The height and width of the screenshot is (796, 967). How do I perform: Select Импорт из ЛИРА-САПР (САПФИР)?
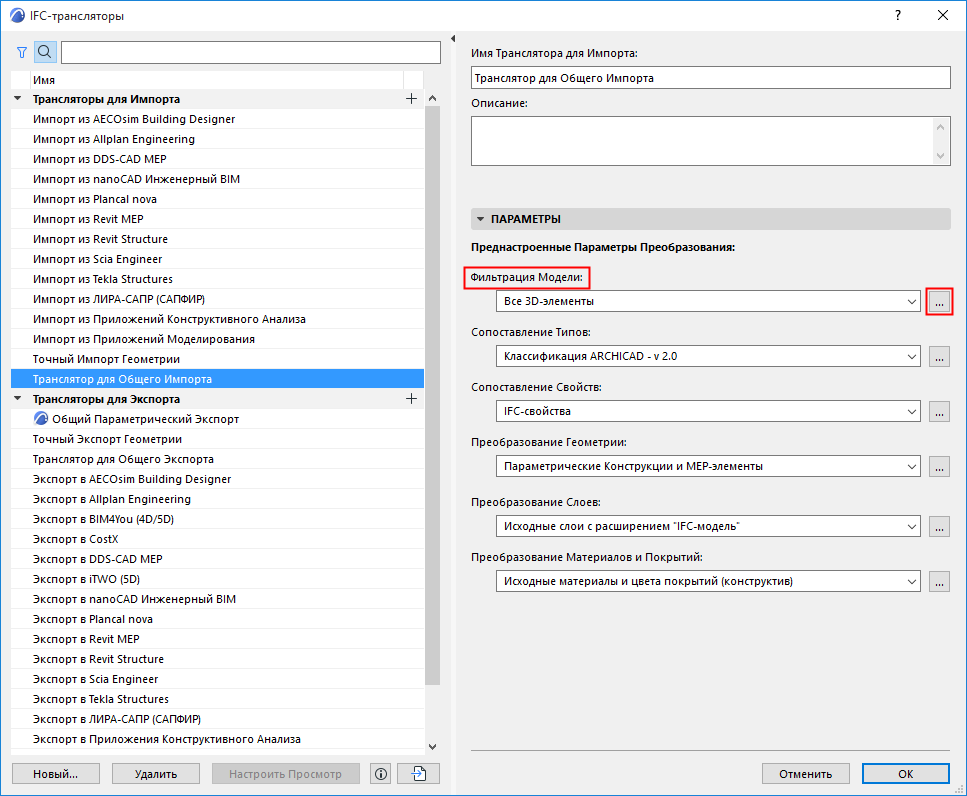pos(217,299)
